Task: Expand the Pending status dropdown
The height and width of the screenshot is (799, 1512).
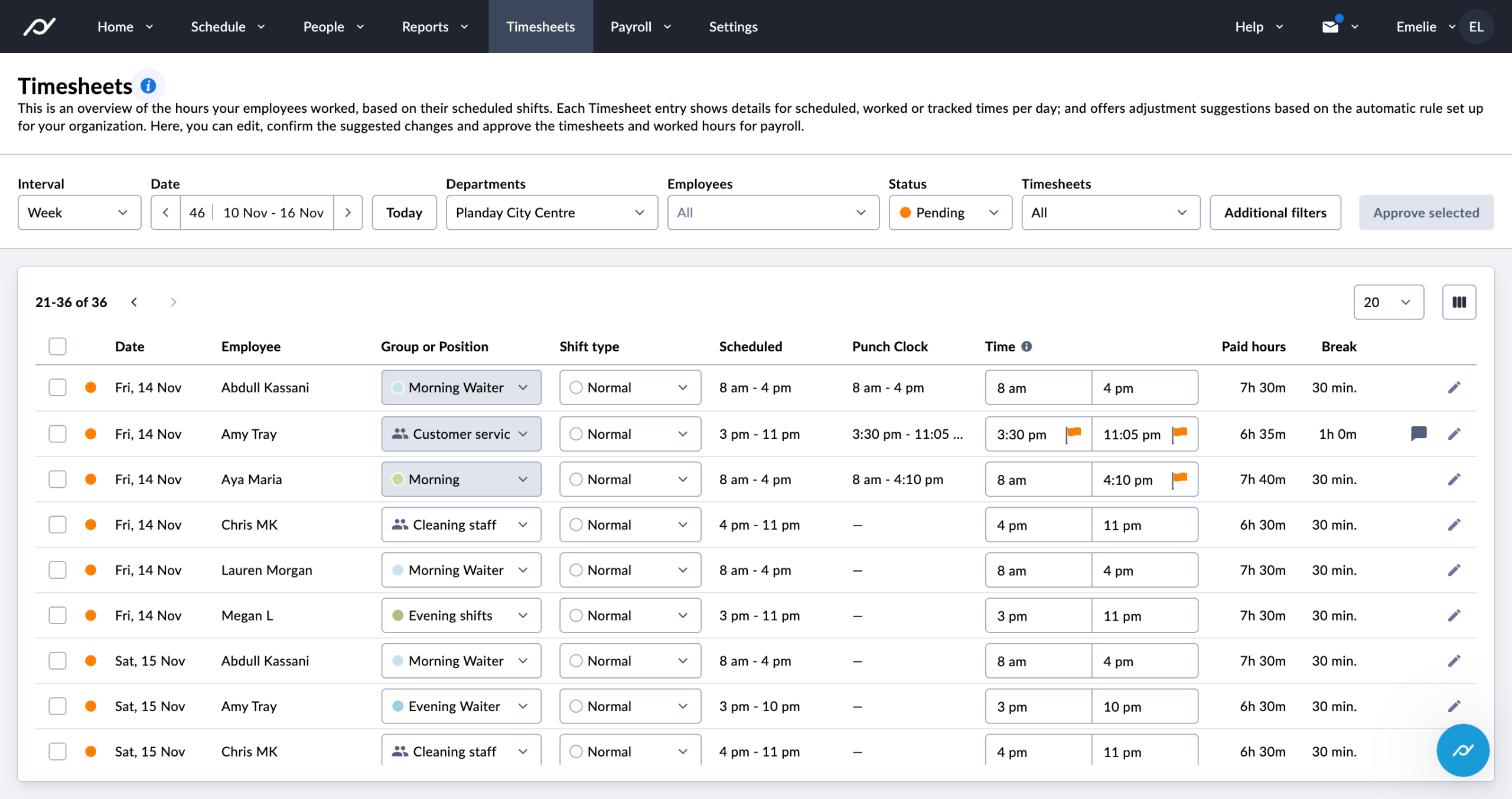Action: 950,213
